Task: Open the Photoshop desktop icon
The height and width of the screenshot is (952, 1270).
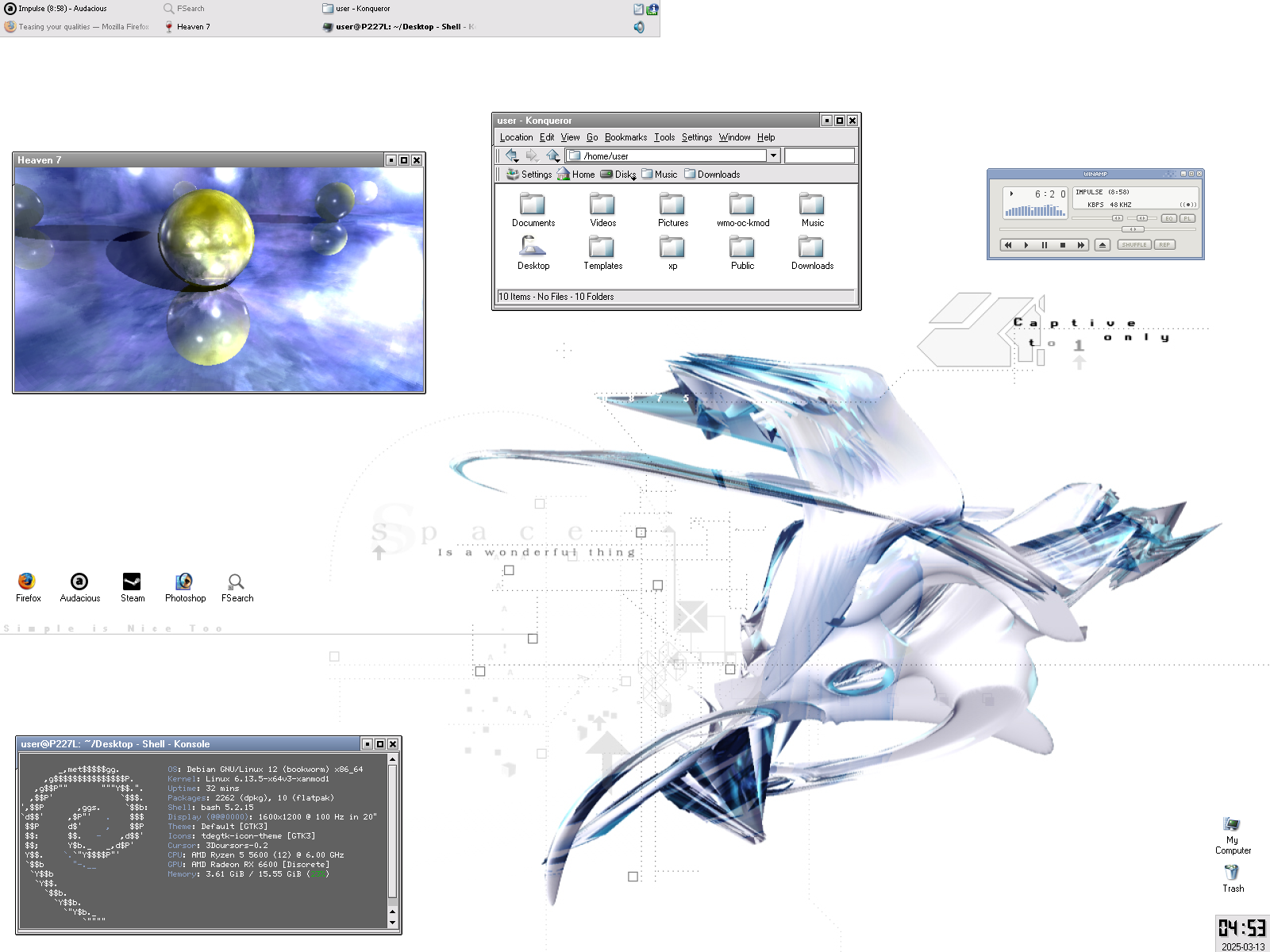Action: point(184,582)
